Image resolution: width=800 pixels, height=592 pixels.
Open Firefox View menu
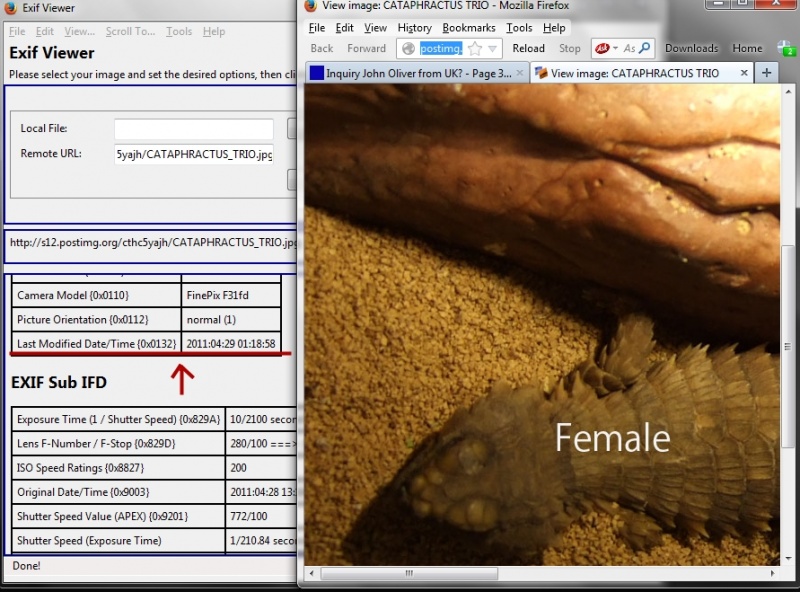[x=375, y=28]
